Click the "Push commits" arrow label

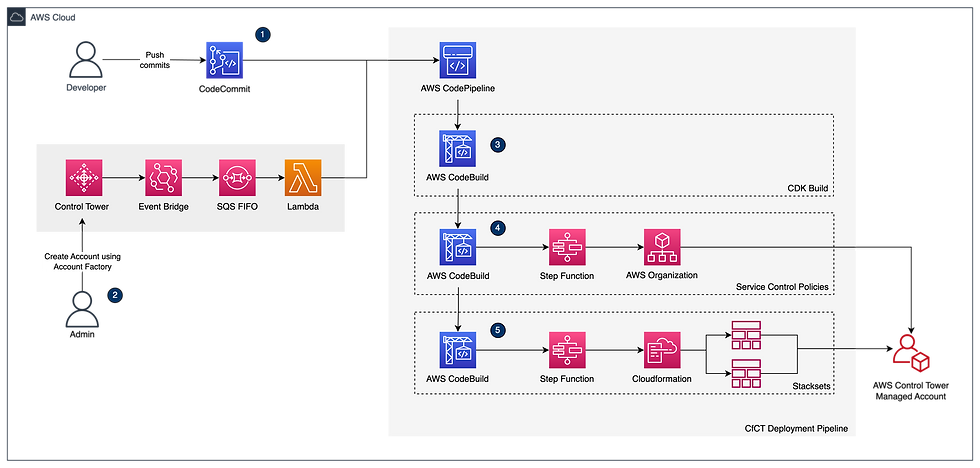pyautogui.click(x=153, y=60)
